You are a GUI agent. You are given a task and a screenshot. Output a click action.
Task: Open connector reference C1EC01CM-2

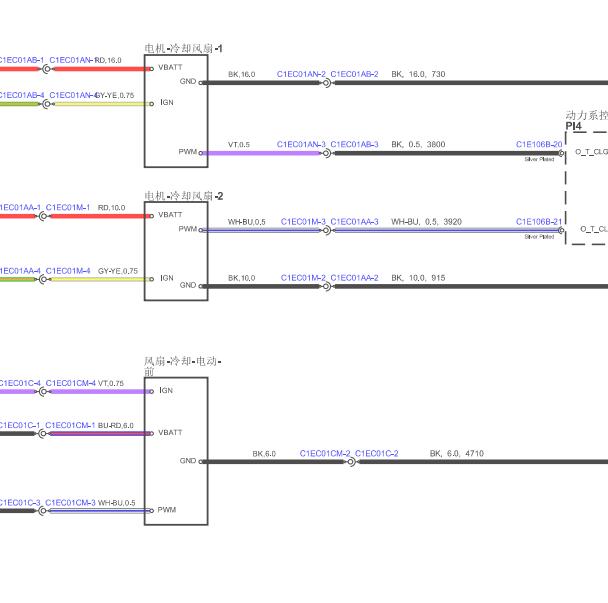pos(325,453)
